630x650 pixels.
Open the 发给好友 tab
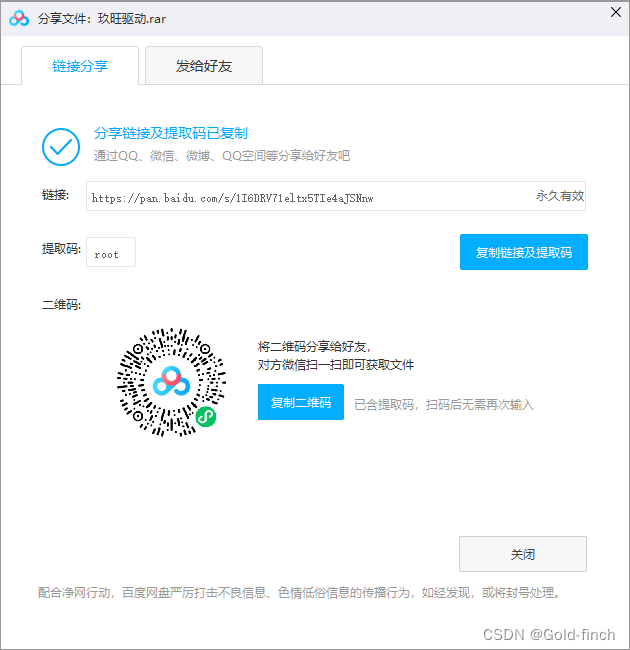click(204, 65)
